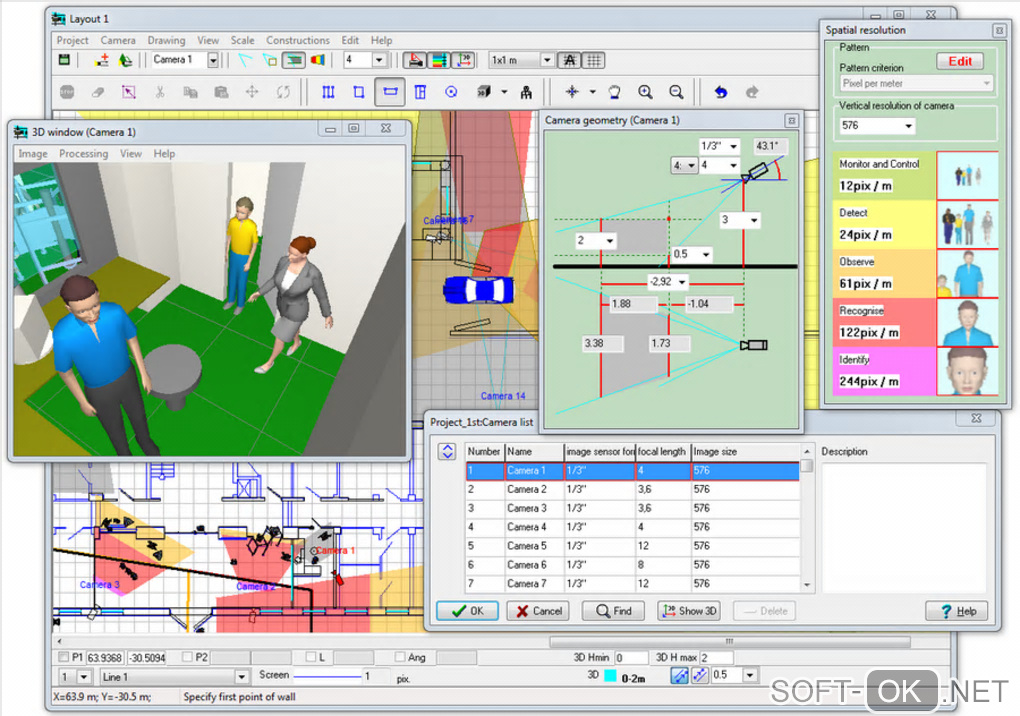Click the Zoom In magnifier icon
Screen dimensions: 1020x716
point(645,92)
